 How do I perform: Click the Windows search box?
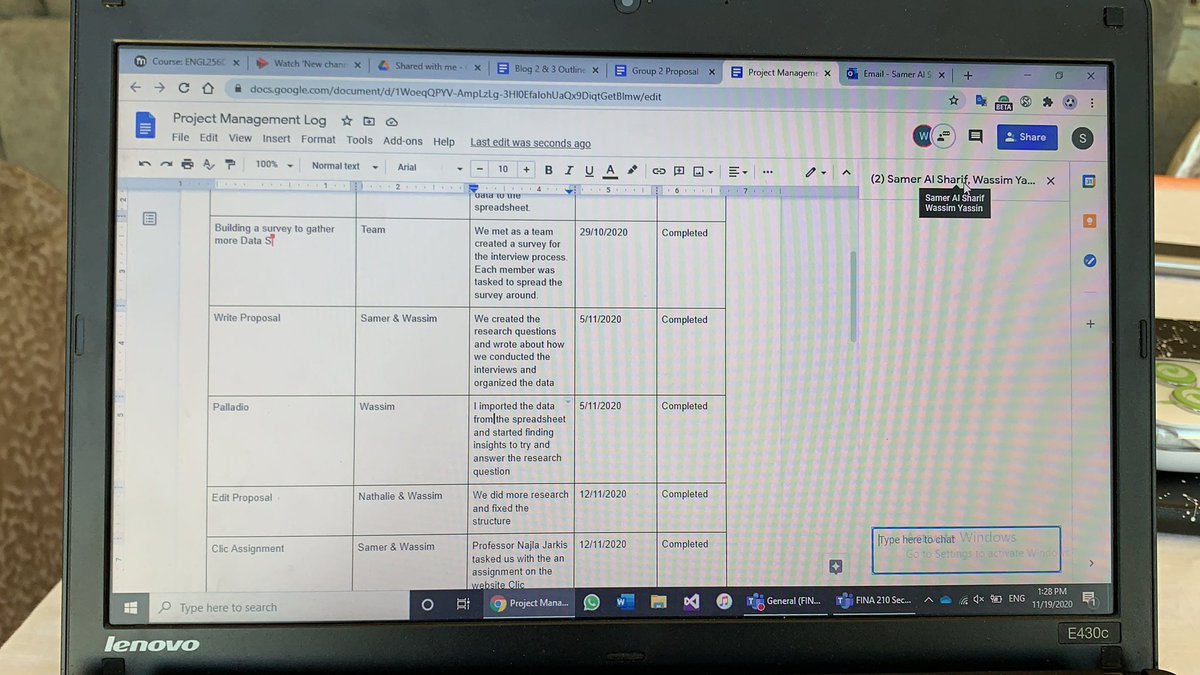[280, 606]
